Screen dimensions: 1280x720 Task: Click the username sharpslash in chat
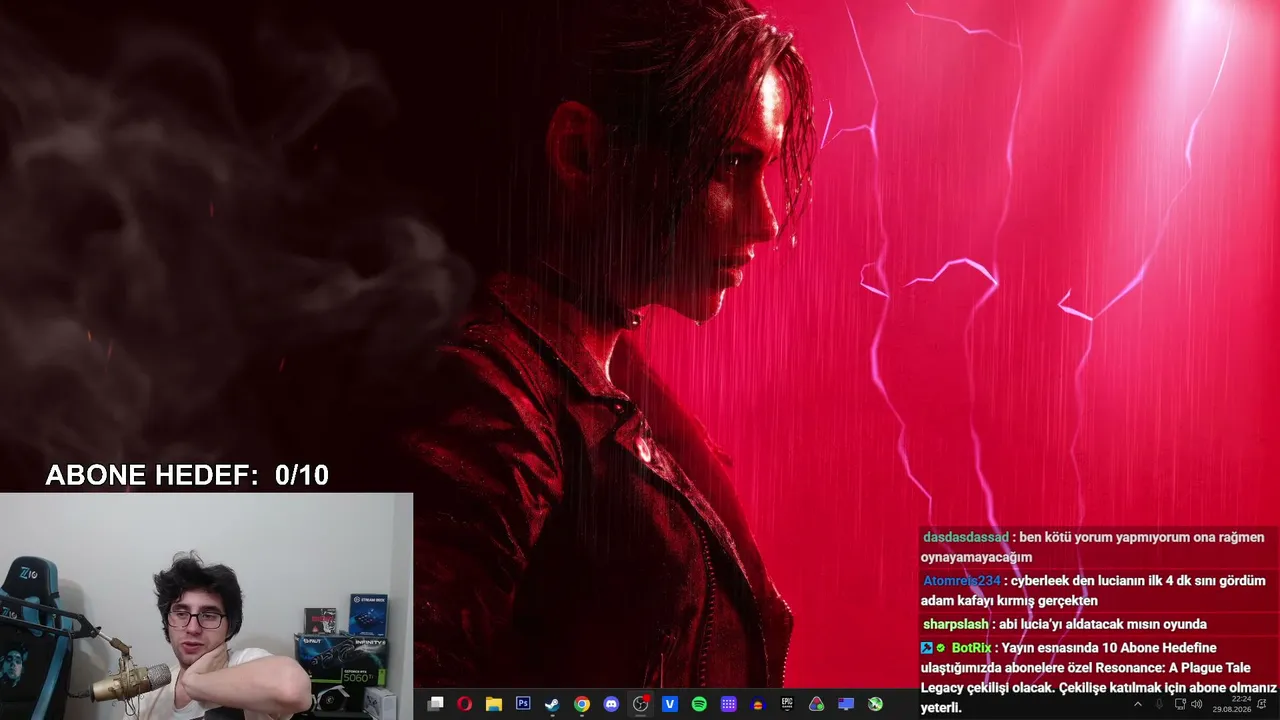coord(955,624)
